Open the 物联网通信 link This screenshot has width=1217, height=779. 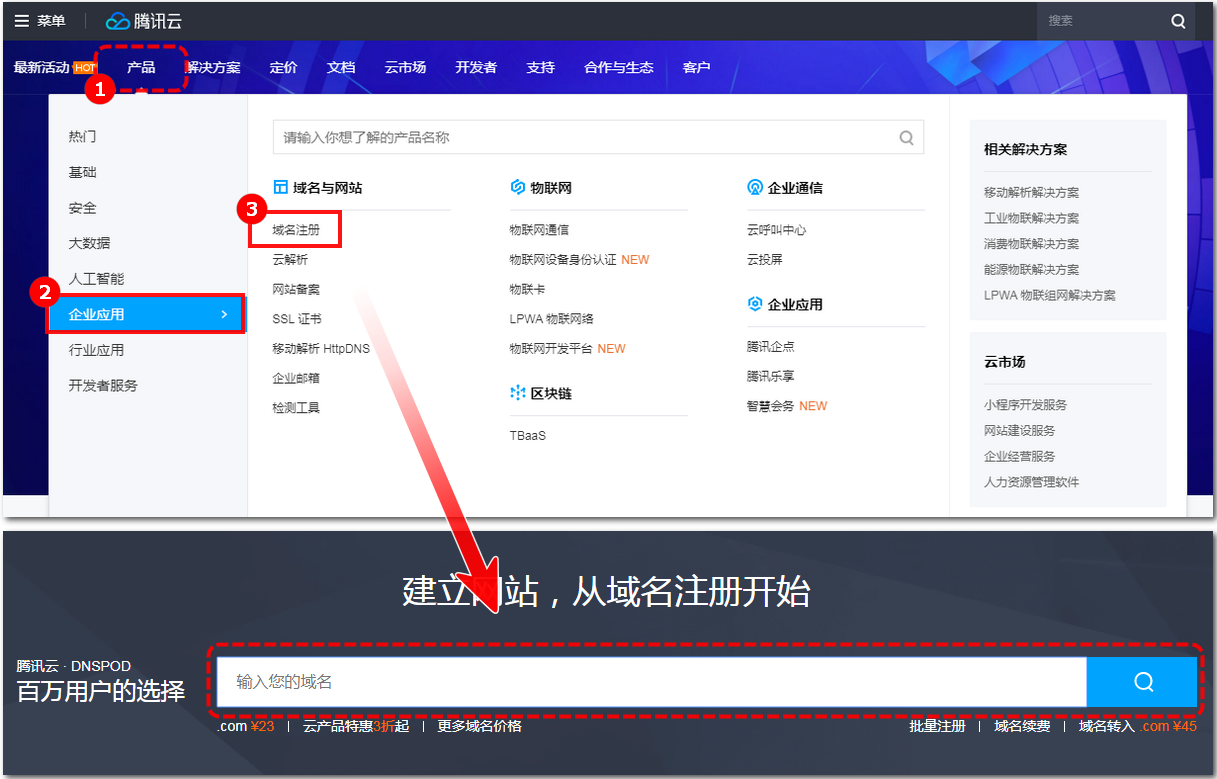coord(539,230)
